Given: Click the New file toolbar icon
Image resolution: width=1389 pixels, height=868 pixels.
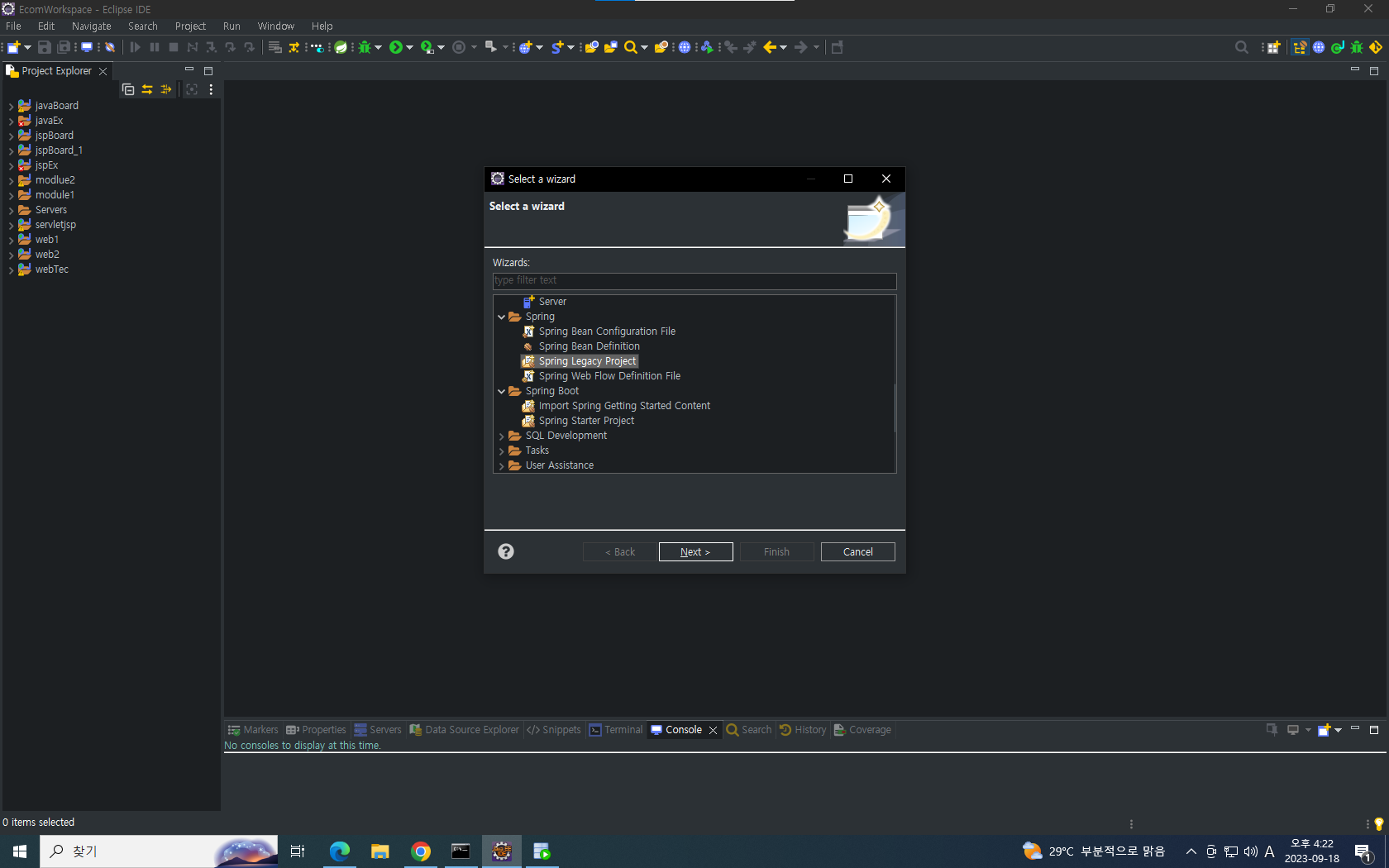Looking at the screenshot, I should (x=14, y=47).
